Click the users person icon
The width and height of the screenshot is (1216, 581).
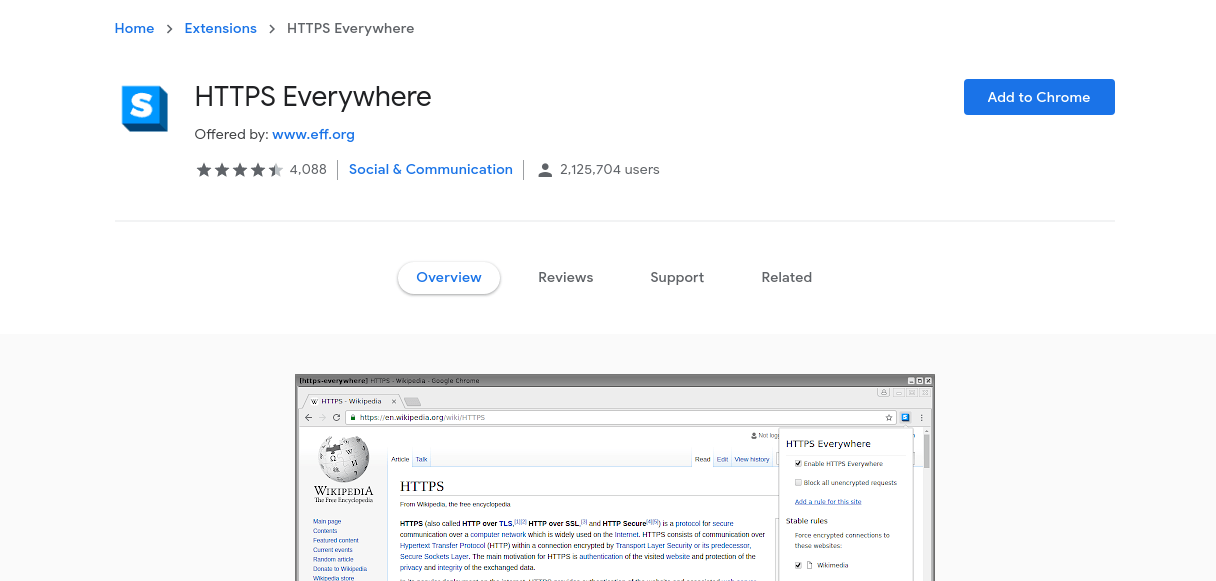tap(545, 170)
